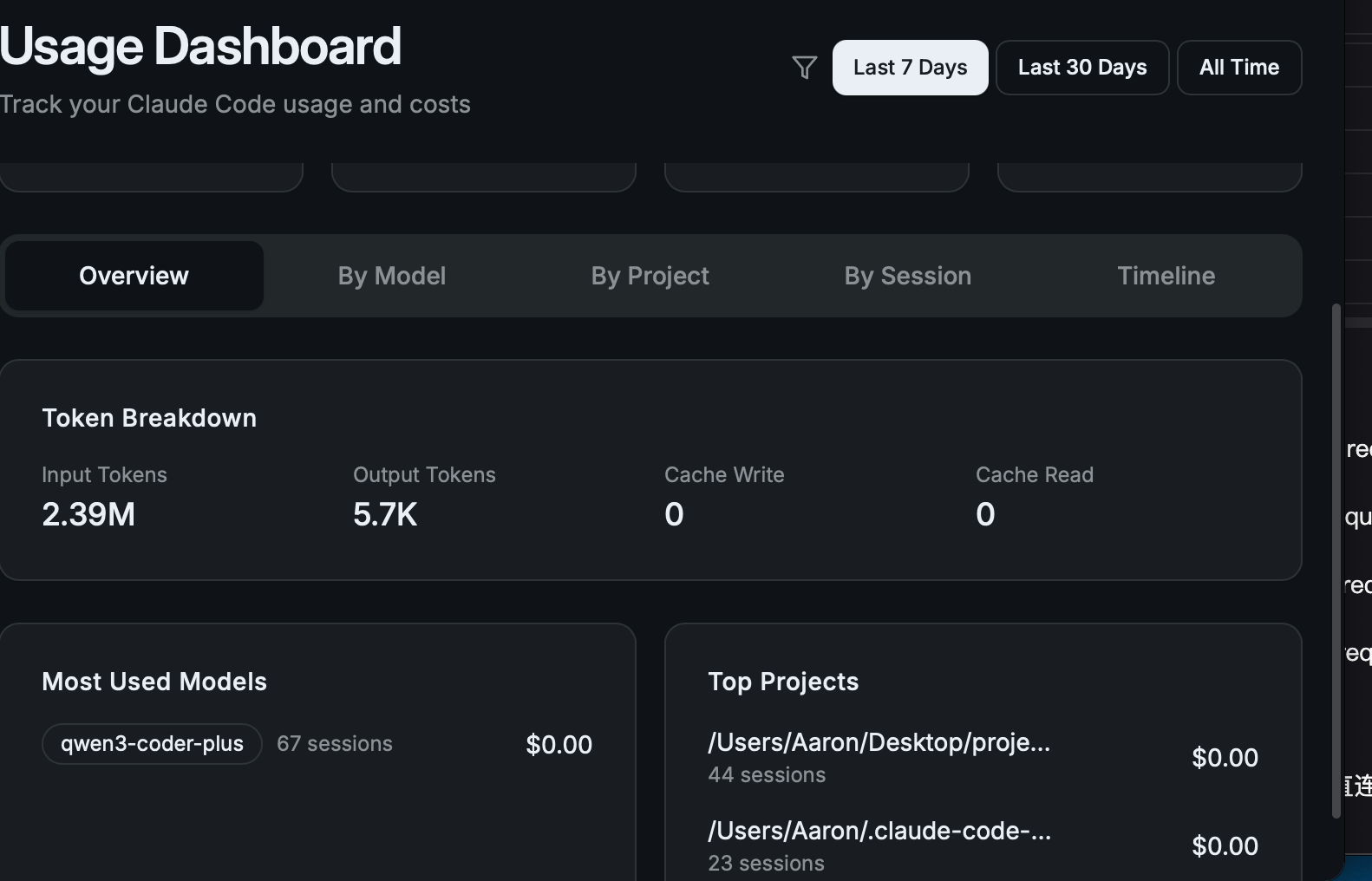
Task: Open the By Project tab
Action: 650,276
